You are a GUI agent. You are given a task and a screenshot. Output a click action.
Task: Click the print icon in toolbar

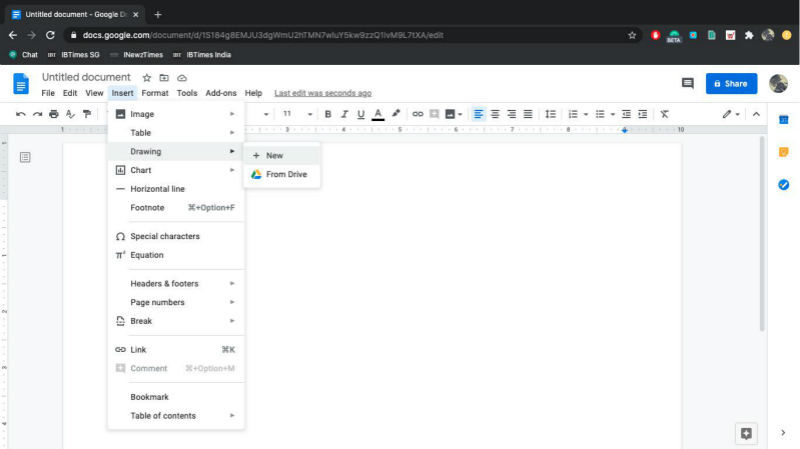point(54,114)
